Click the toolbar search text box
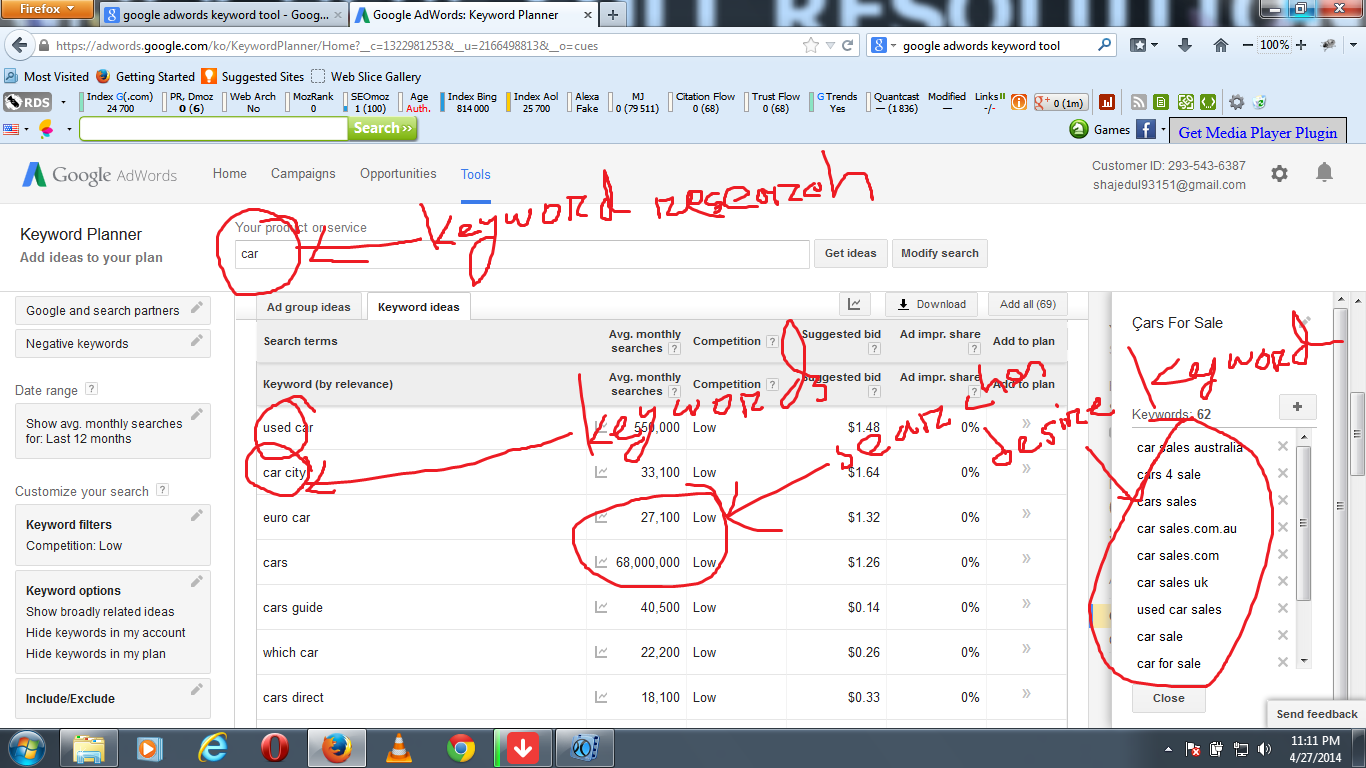This screenshot has height=768, width=1366. coord(214,129)
